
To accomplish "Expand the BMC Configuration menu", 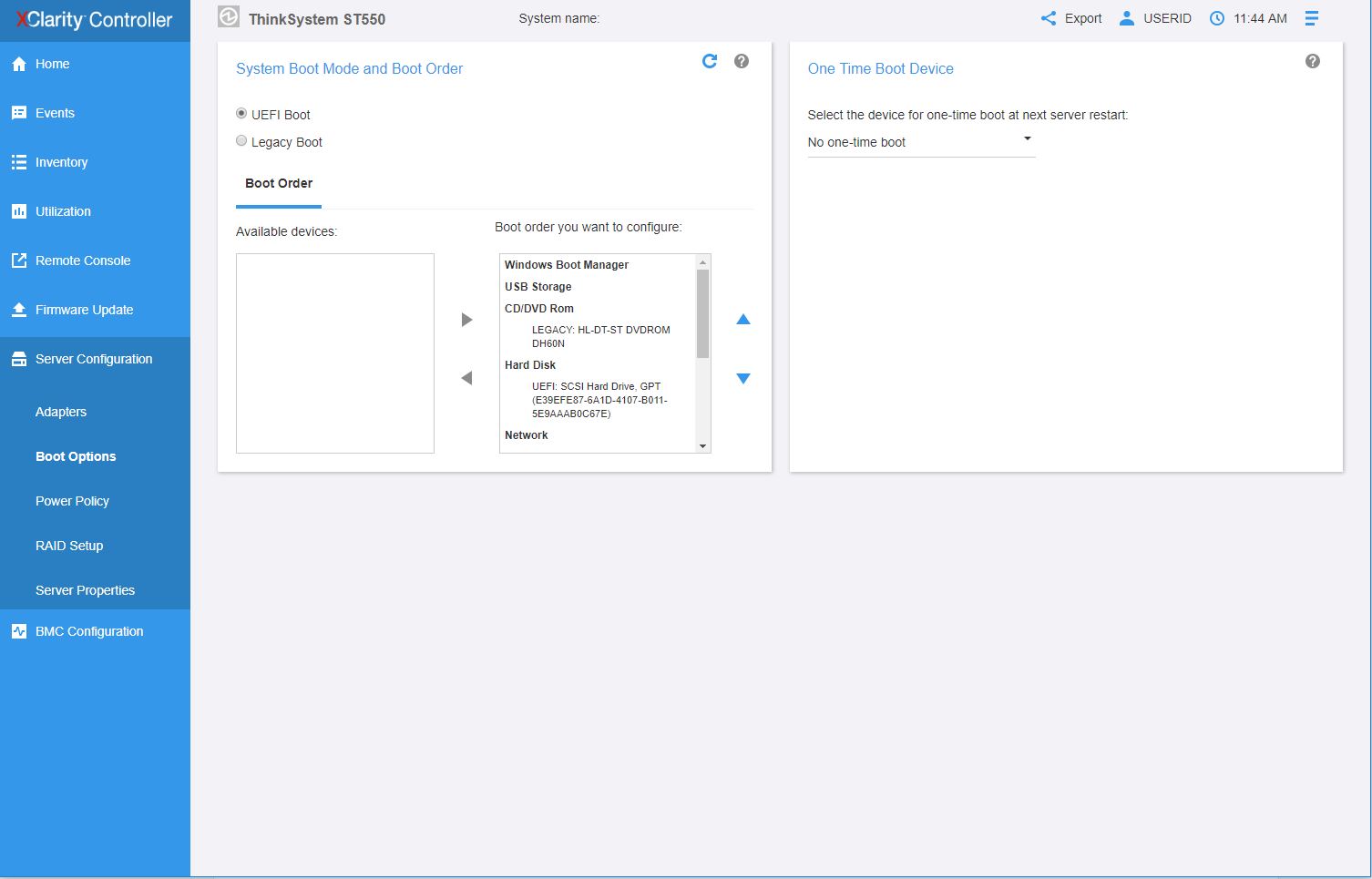I will (95, 631).
